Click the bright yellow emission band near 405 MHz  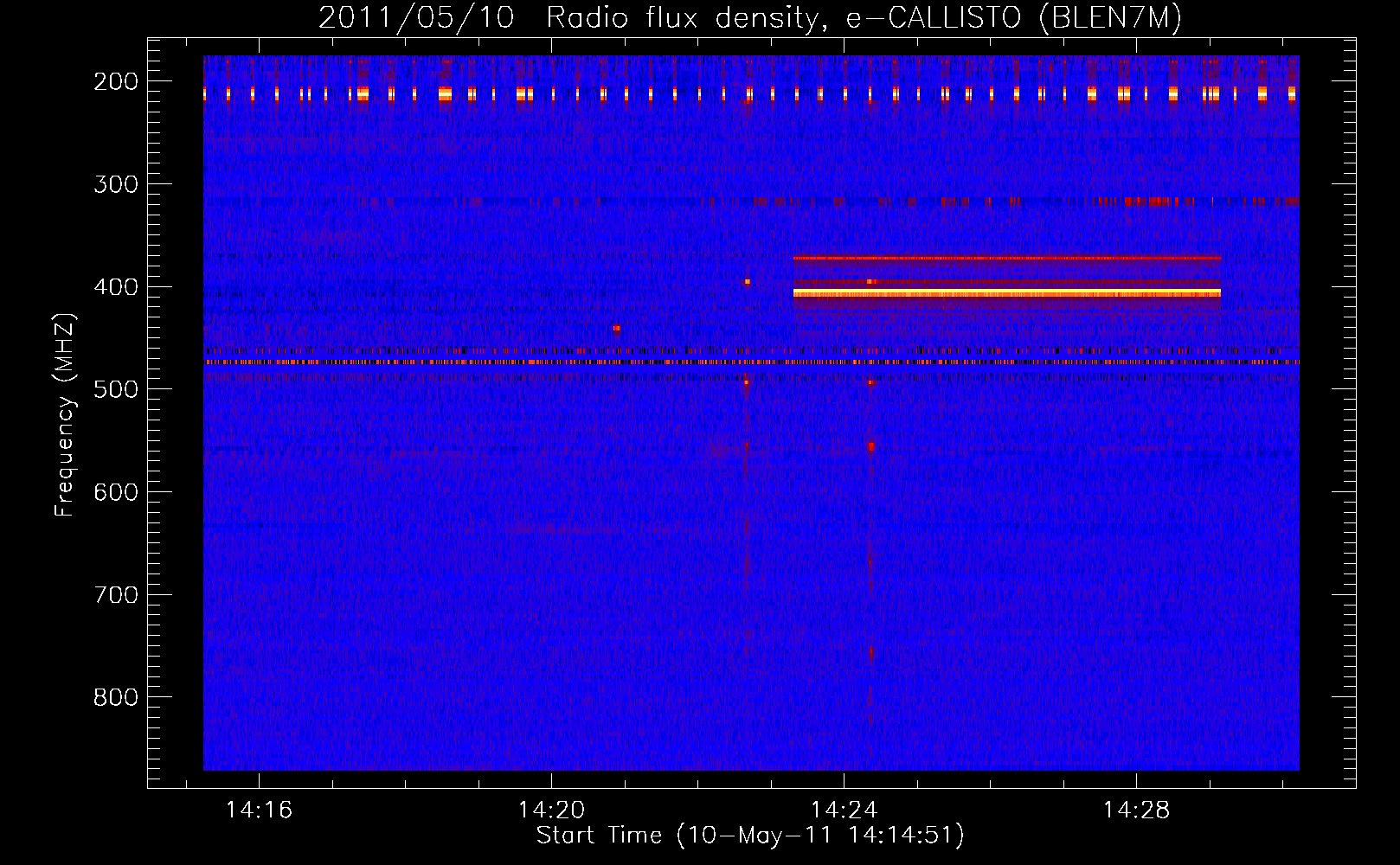pyautogui.click(x=1007, y=293)
